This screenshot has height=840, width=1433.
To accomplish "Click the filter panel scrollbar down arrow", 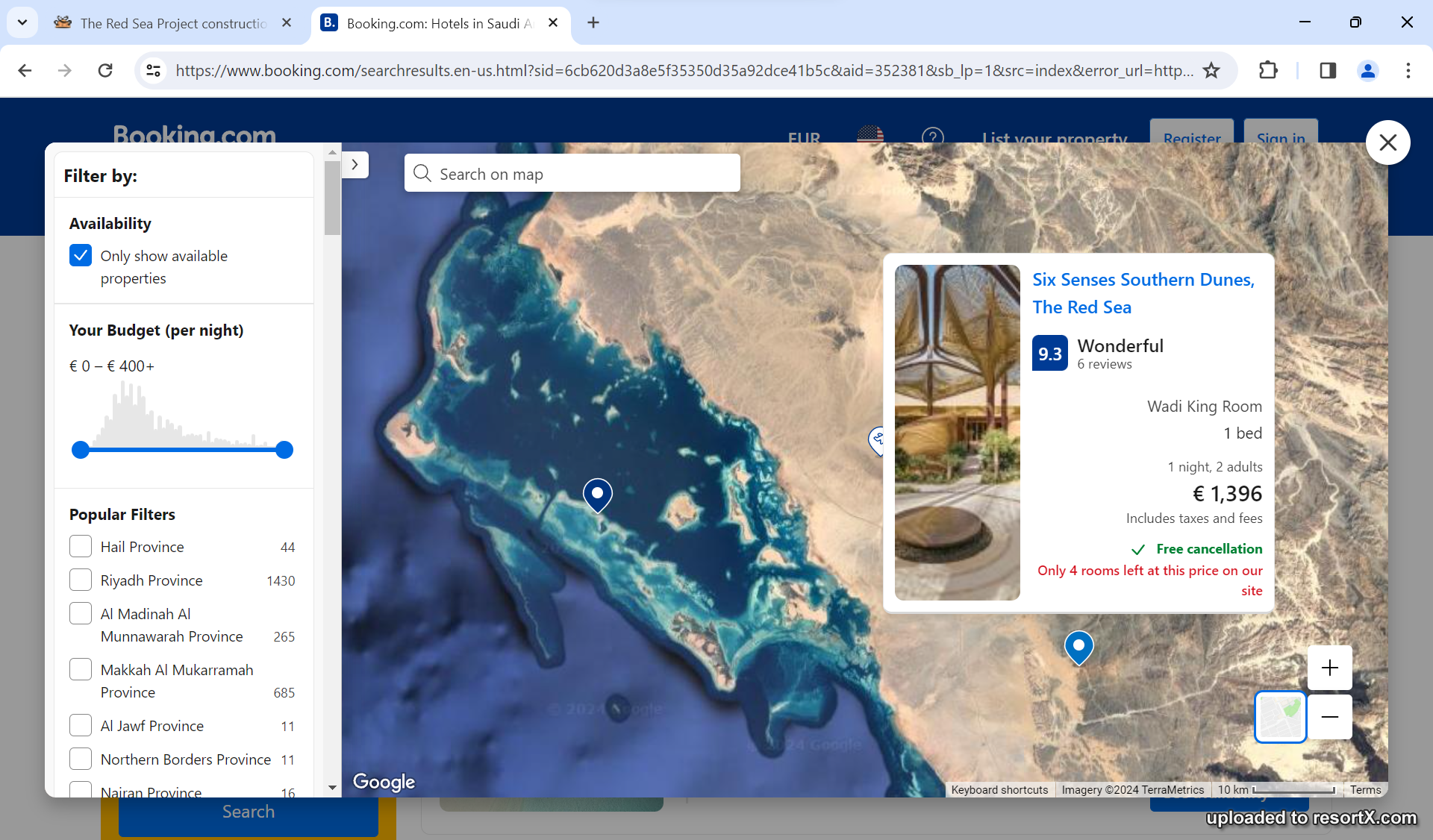I will (x=333, y=788).
